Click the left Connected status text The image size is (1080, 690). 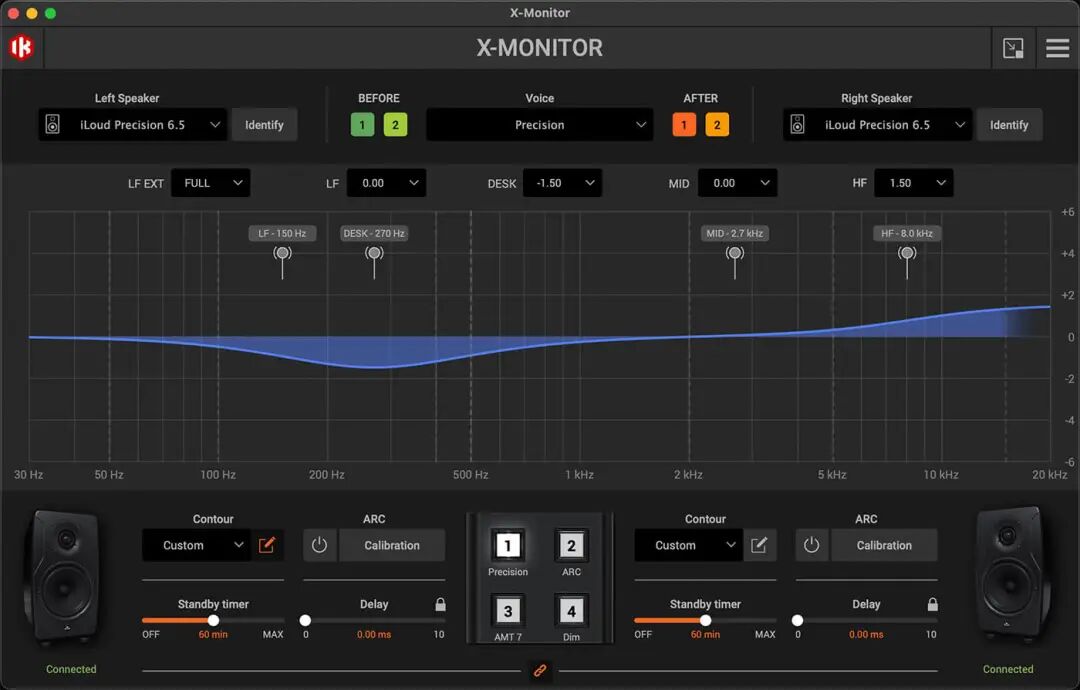pyautogui.click(x=71, y=669)
